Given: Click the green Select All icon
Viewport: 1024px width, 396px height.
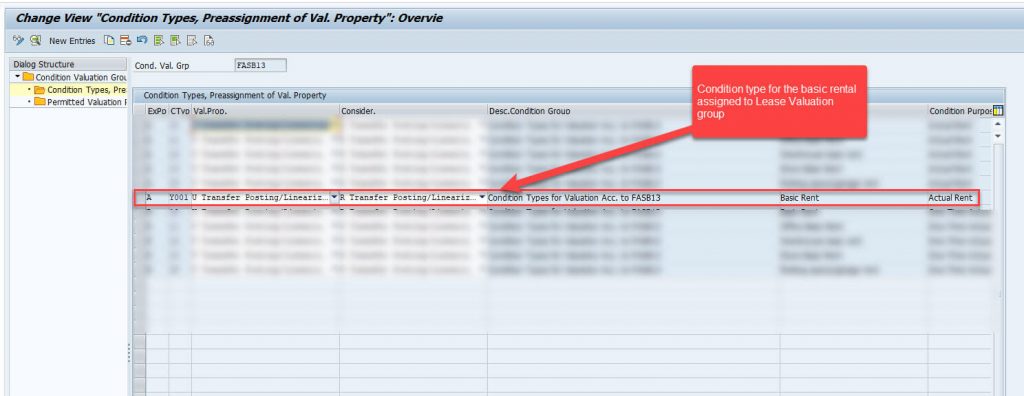Looking at the screenshot, I should [159, 41].
